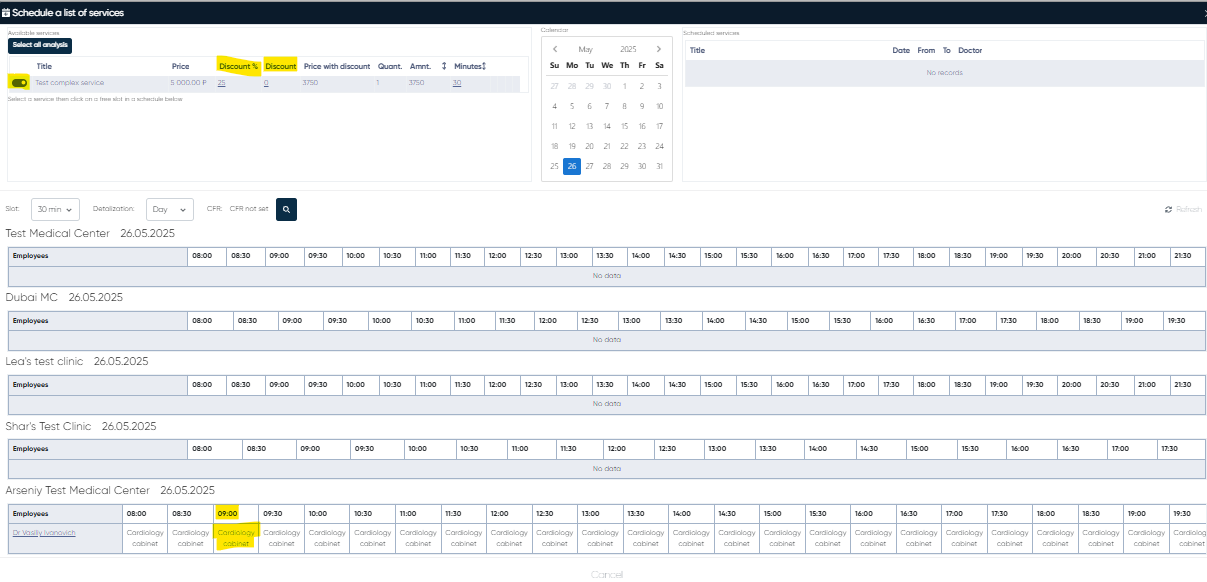Edit the Discount % value 25
This screenshot has width=1207, height=582.
pyautogui.click(x=221, y=83)
